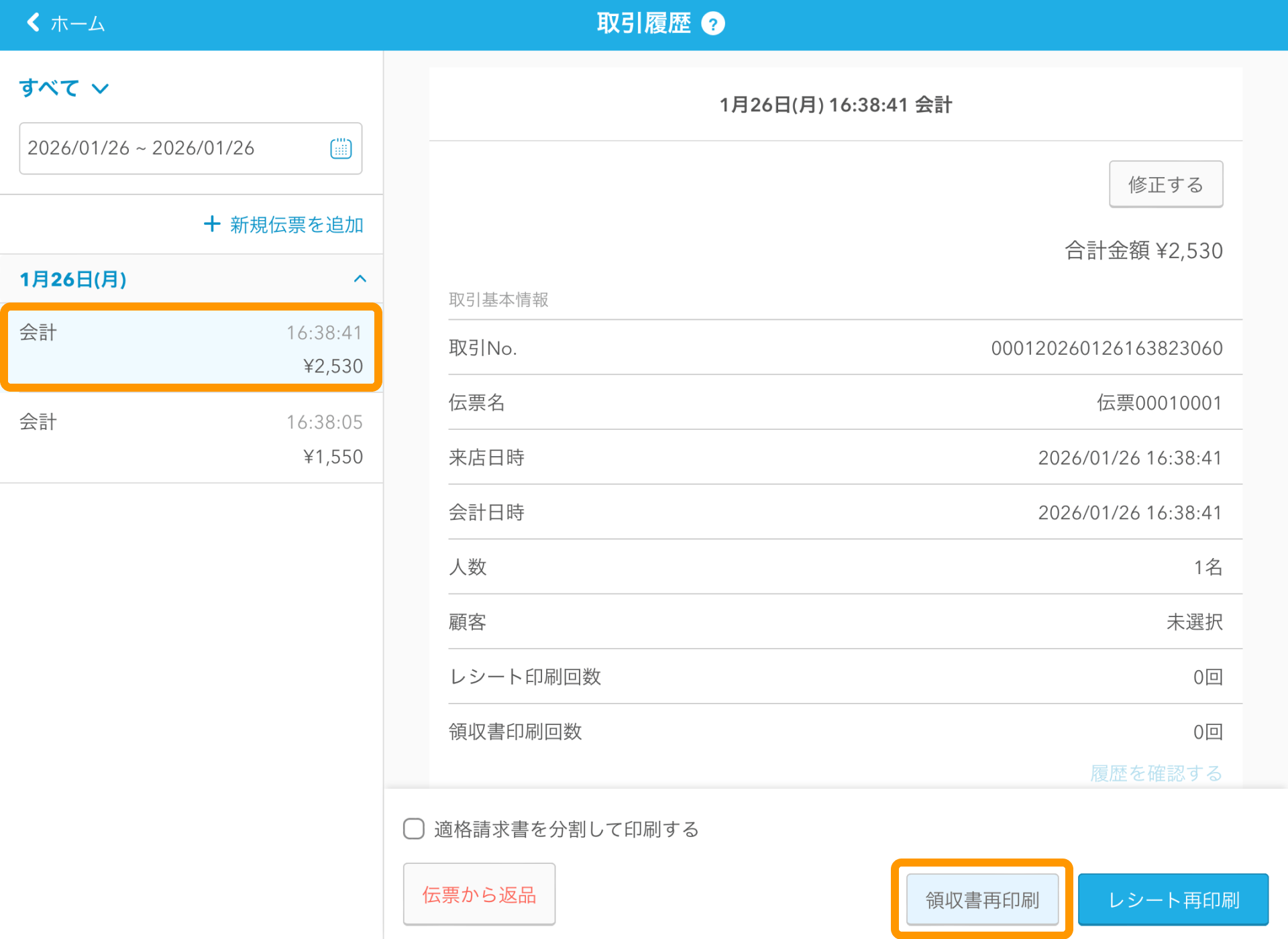Click the plus icon beside 新規伝票を追加

[x=211, y=224]
